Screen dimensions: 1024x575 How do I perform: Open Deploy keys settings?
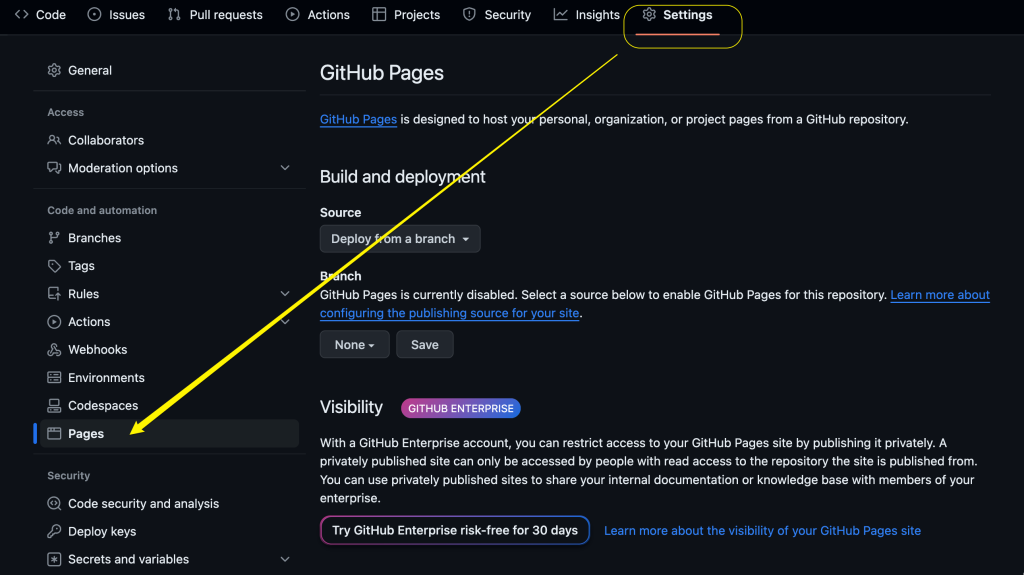coord(169,531)
